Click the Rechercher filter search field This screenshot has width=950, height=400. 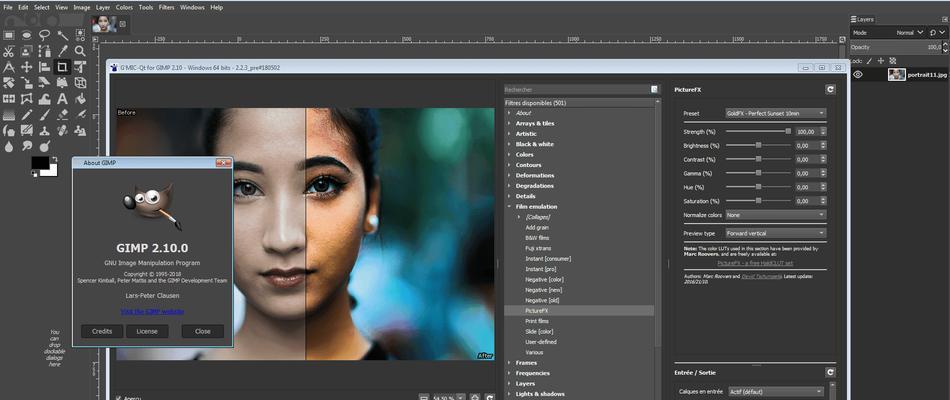[577, 89]
